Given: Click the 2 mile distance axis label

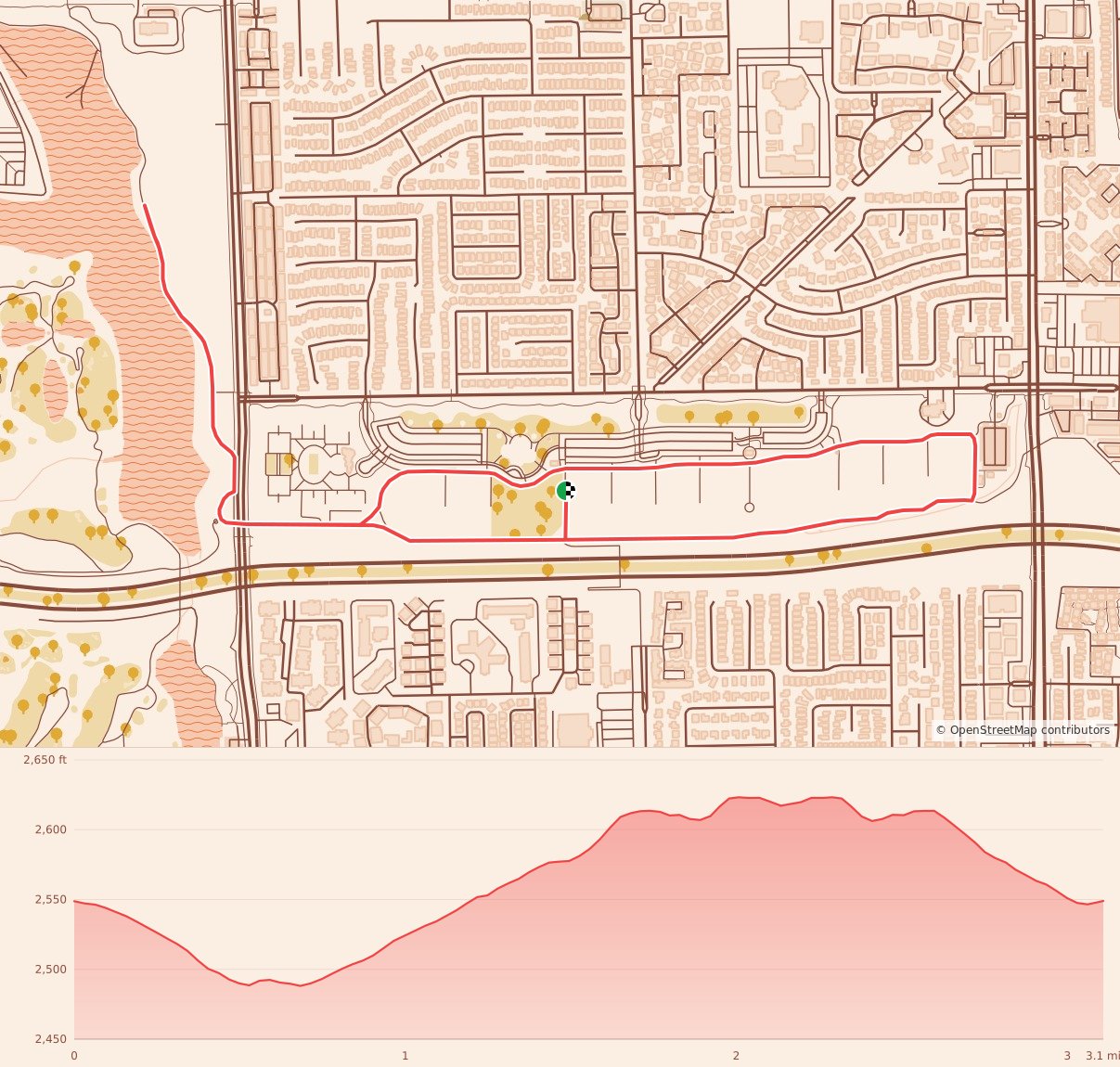Looking at the screenshot, I should point(736,1056).
